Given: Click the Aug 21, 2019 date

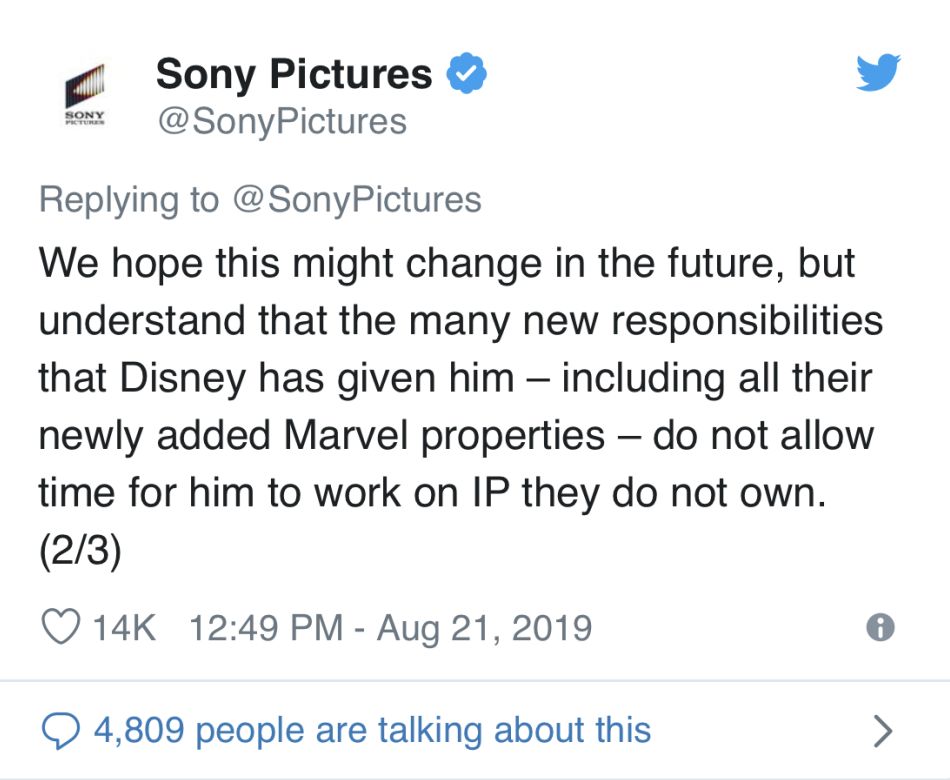Looking at the screenshot, I should point(485,628).
